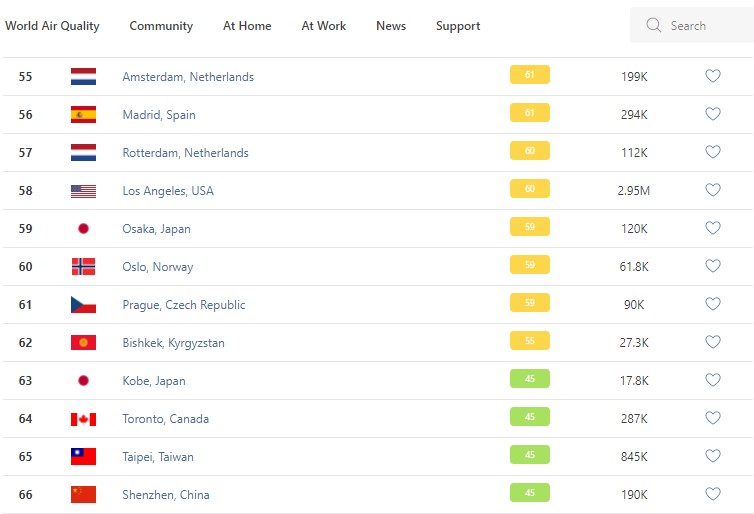Click the Canada flag icon
754x514 pixels.
[x=83, y=419]
